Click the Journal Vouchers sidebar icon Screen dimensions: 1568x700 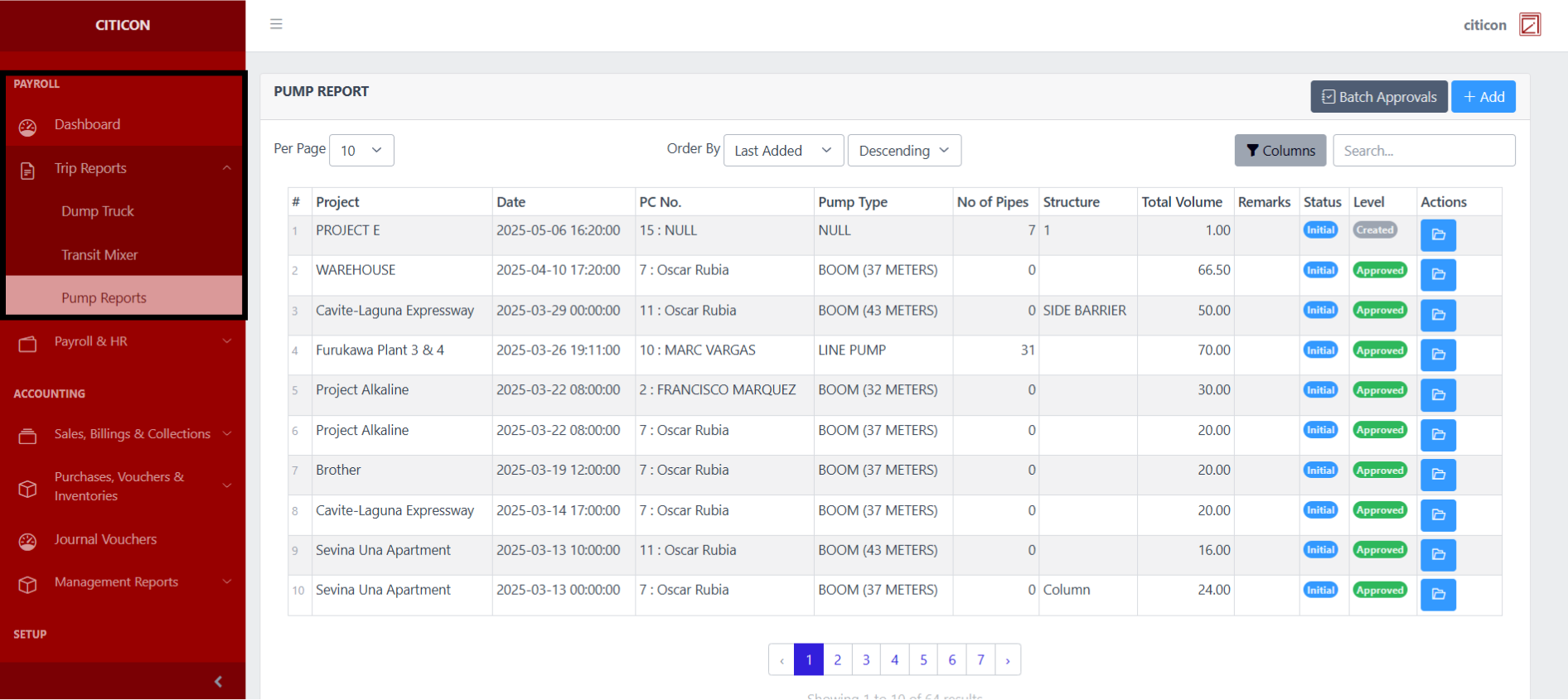point(28,541)
